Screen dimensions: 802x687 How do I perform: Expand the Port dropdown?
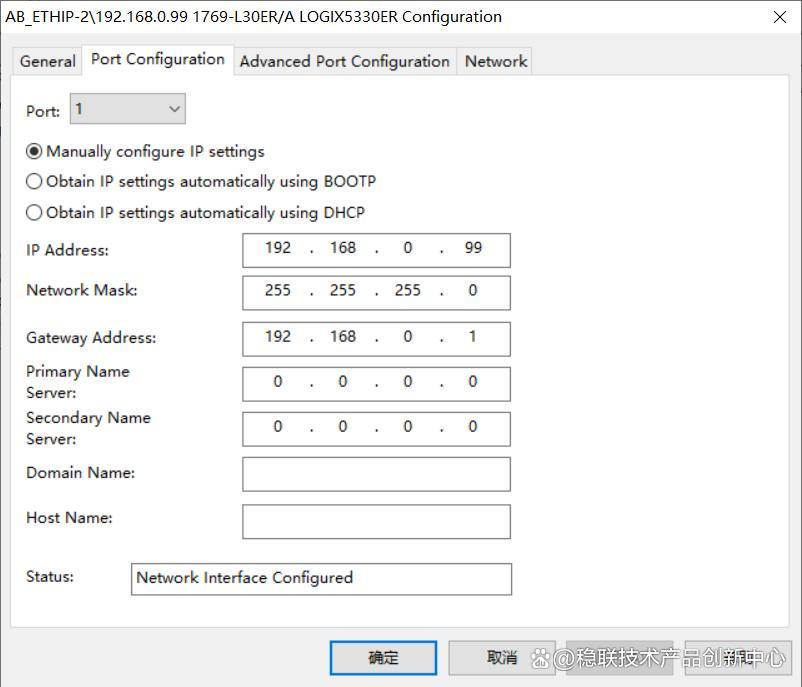coord(128,108)
